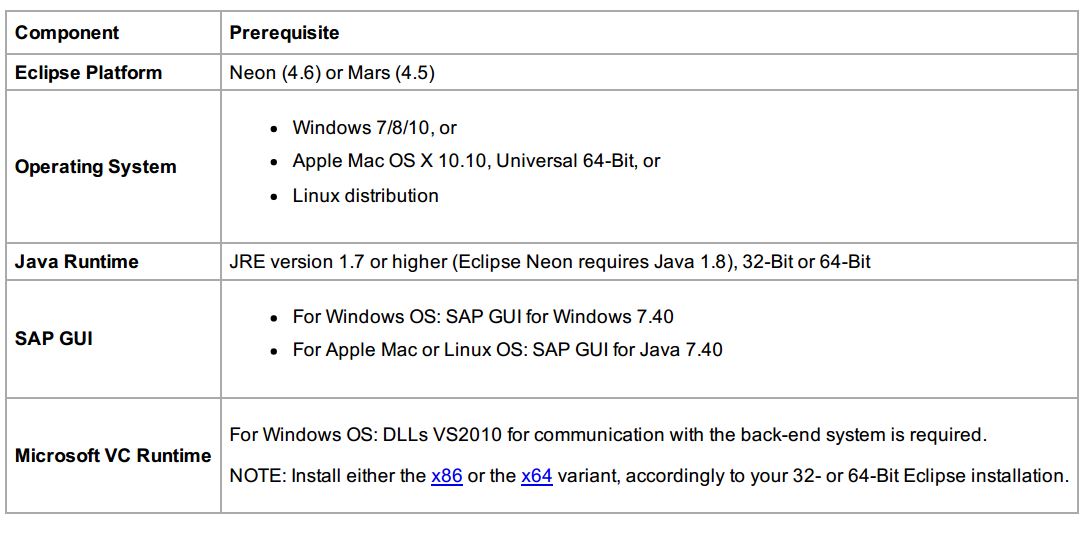Select the Apple Mac OS X 10.10 bullet item
Image resolution: width=1092 pixels, height=533 pixels.
coord(476,161)
